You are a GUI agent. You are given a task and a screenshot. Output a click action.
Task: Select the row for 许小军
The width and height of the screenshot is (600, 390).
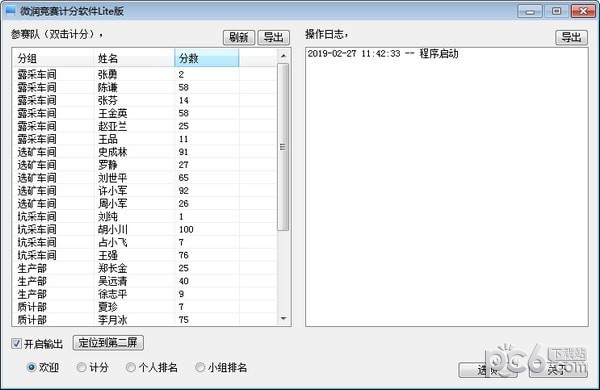145,191
